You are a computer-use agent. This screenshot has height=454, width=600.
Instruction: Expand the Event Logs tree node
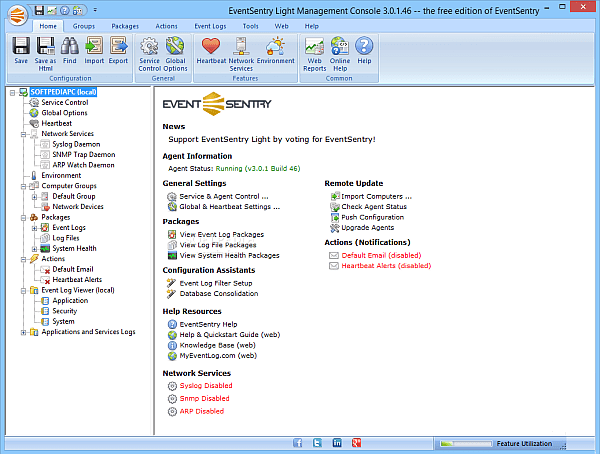[x=34, y=228]
